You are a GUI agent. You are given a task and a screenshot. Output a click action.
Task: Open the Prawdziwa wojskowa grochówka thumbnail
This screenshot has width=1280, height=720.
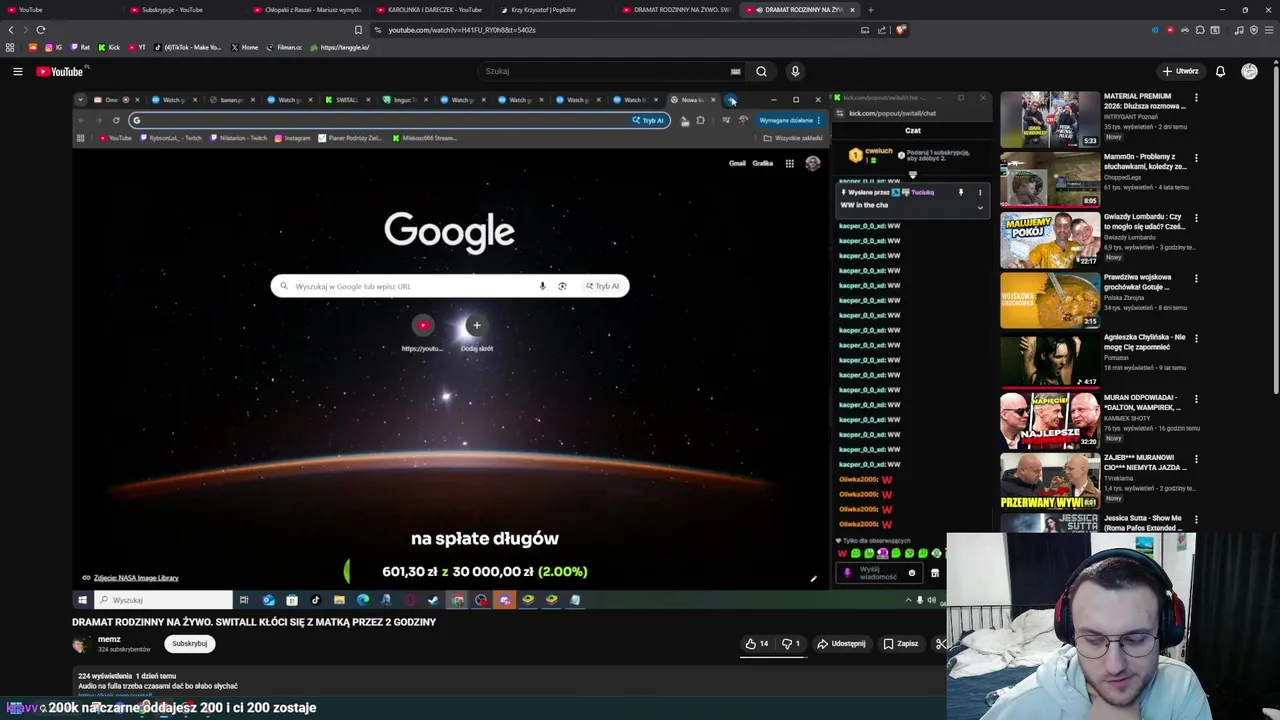1050,300
